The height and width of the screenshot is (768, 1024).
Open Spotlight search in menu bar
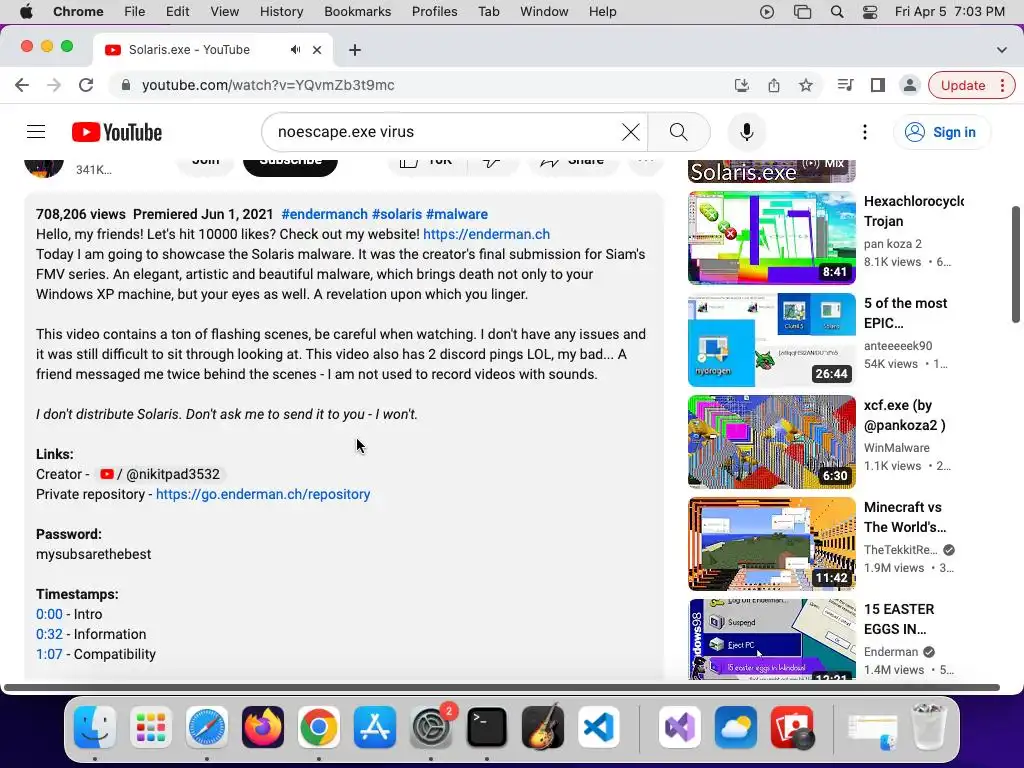(x=837, y=12)
